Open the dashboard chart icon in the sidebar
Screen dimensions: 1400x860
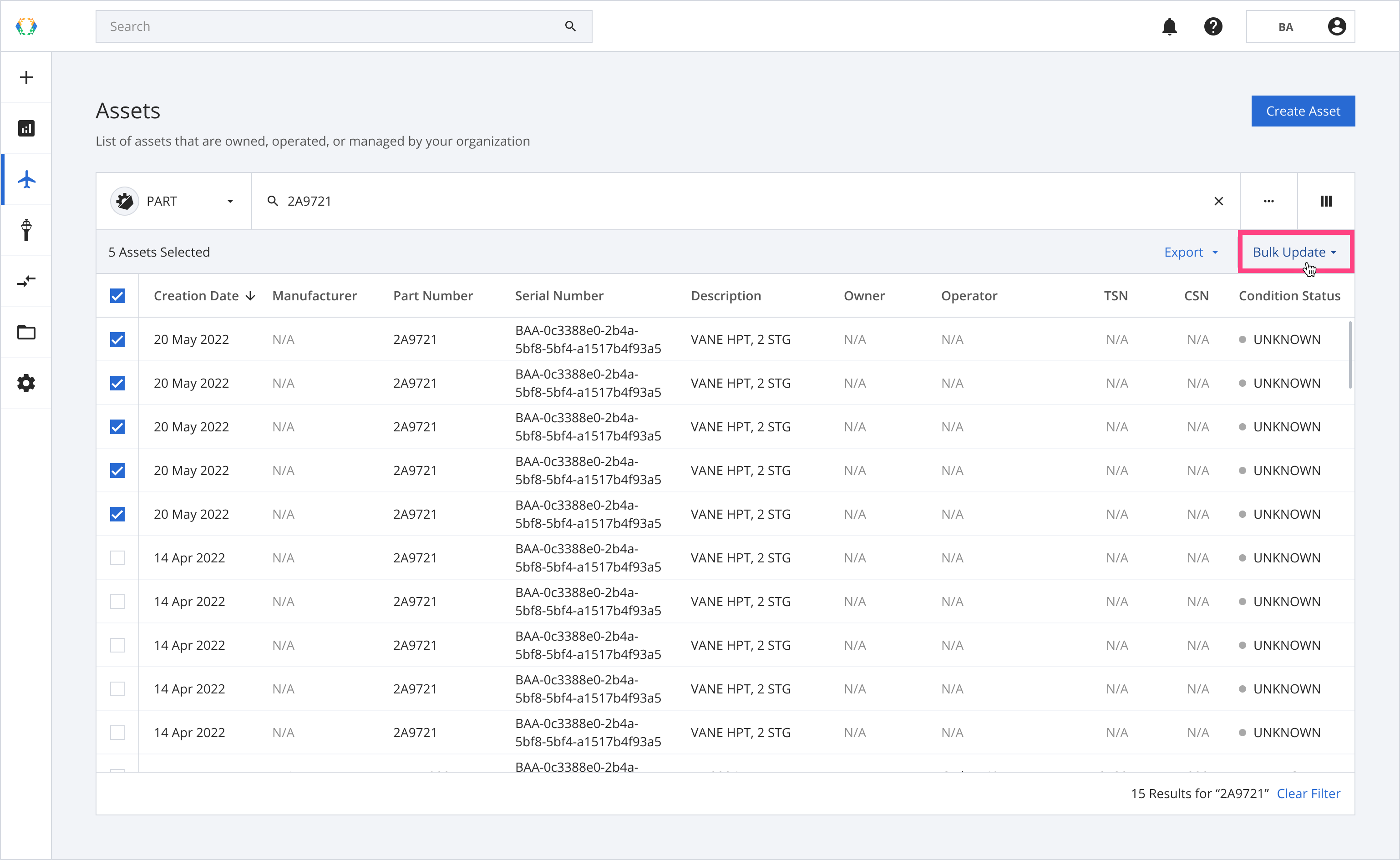tap(26, 128)
